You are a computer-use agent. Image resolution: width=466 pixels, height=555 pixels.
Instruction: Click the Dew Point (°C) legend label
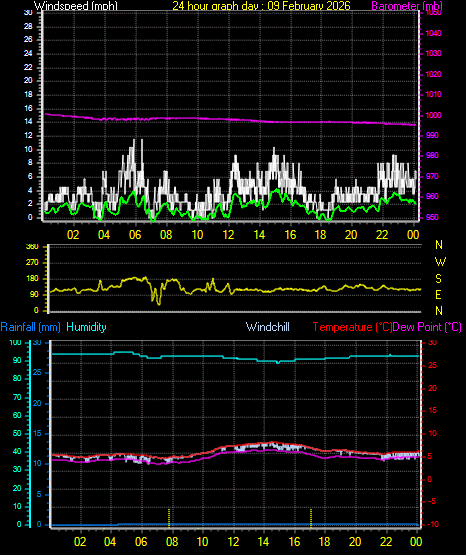pos(427,327)
